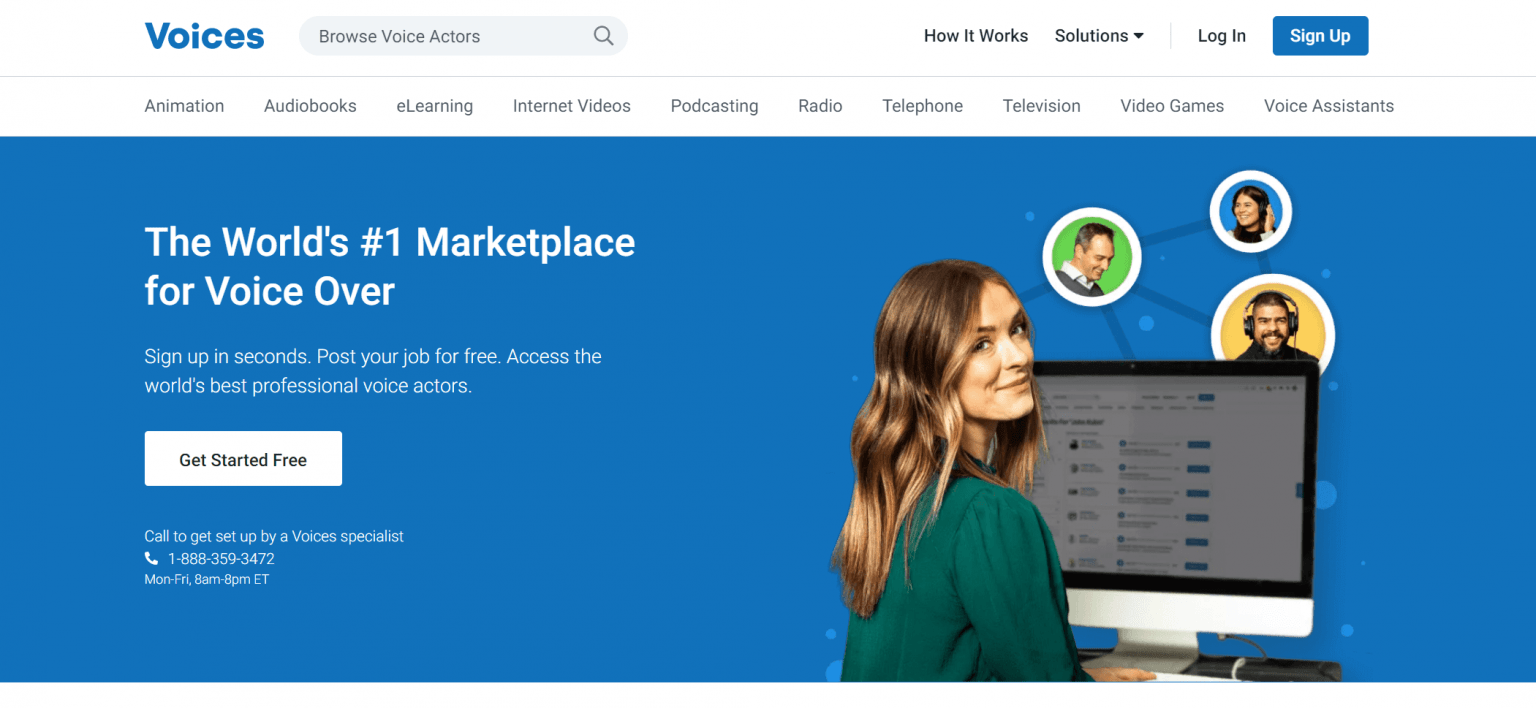The width and height of the screenshot is (1536, 708).
Task: Open the Voice Assistants category
Action: pyautogui.click(x=1329, y=106)
